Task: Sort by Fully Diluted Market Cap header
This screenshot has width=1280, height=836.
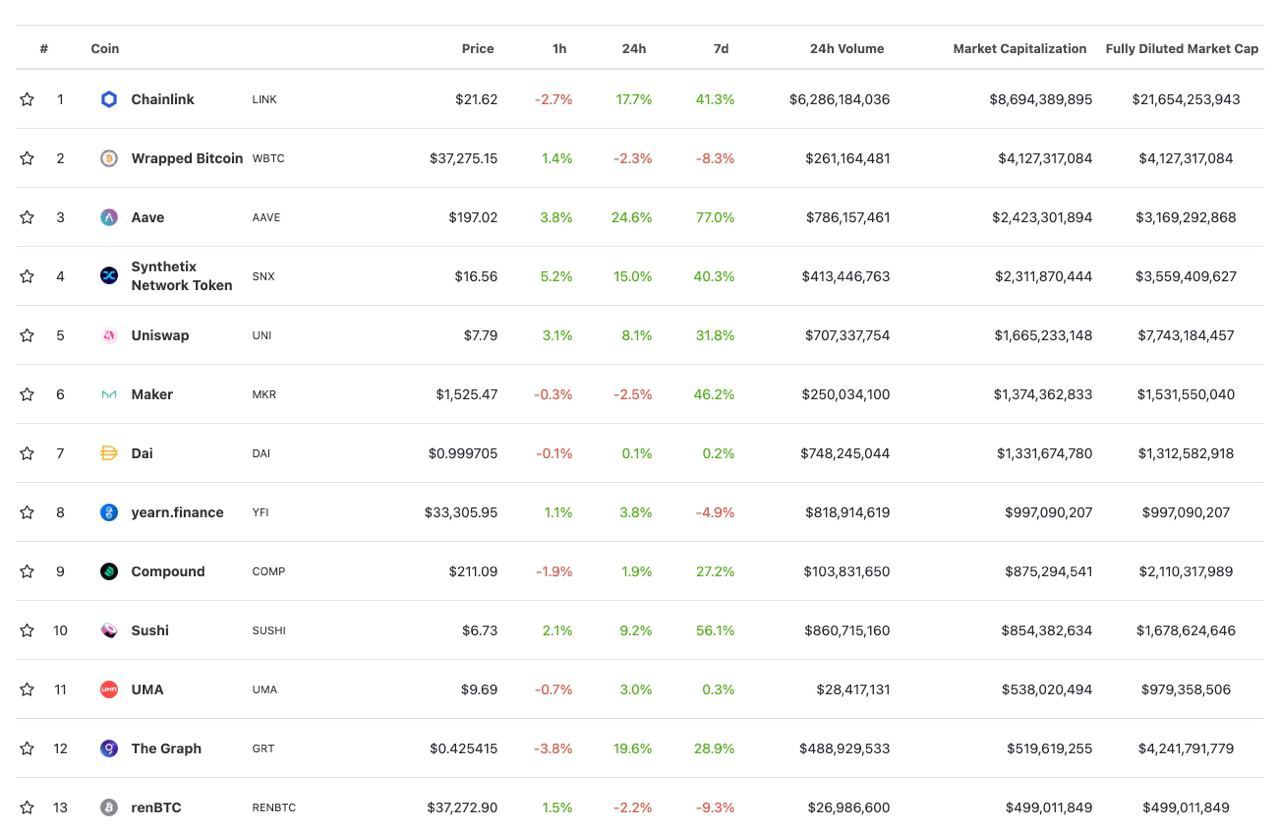Action: coord(1182,48)
